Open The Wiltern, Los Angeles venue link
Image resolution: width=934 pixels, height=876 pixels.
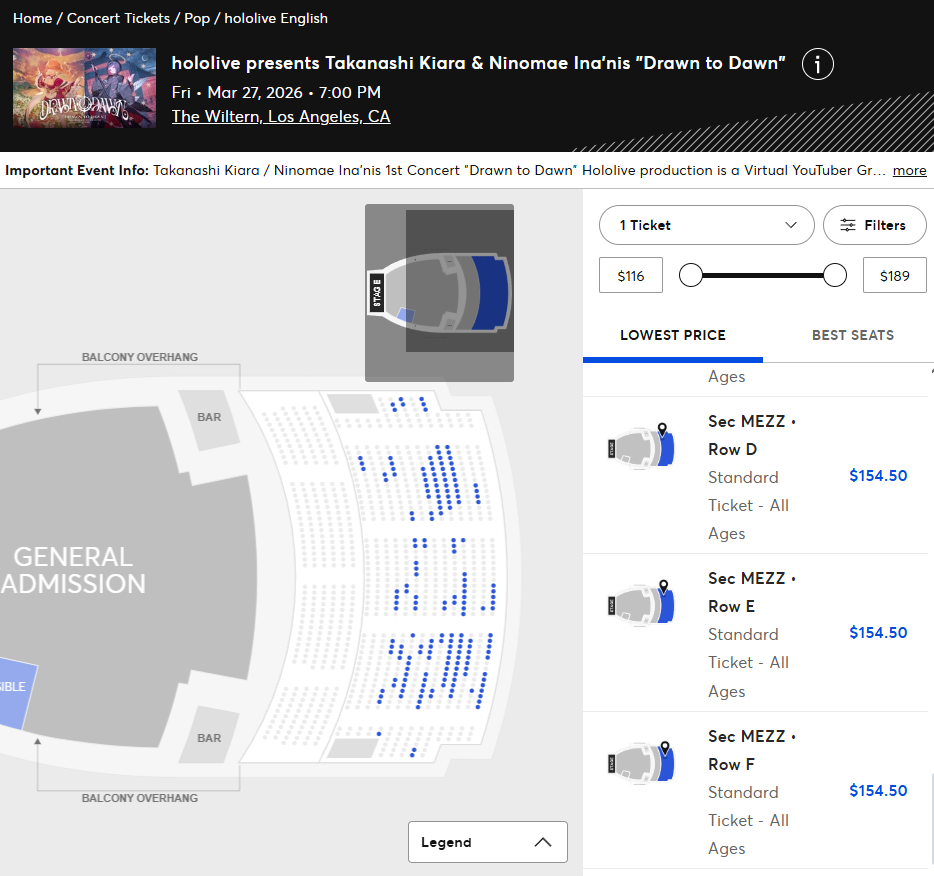(x=281, y=117)
